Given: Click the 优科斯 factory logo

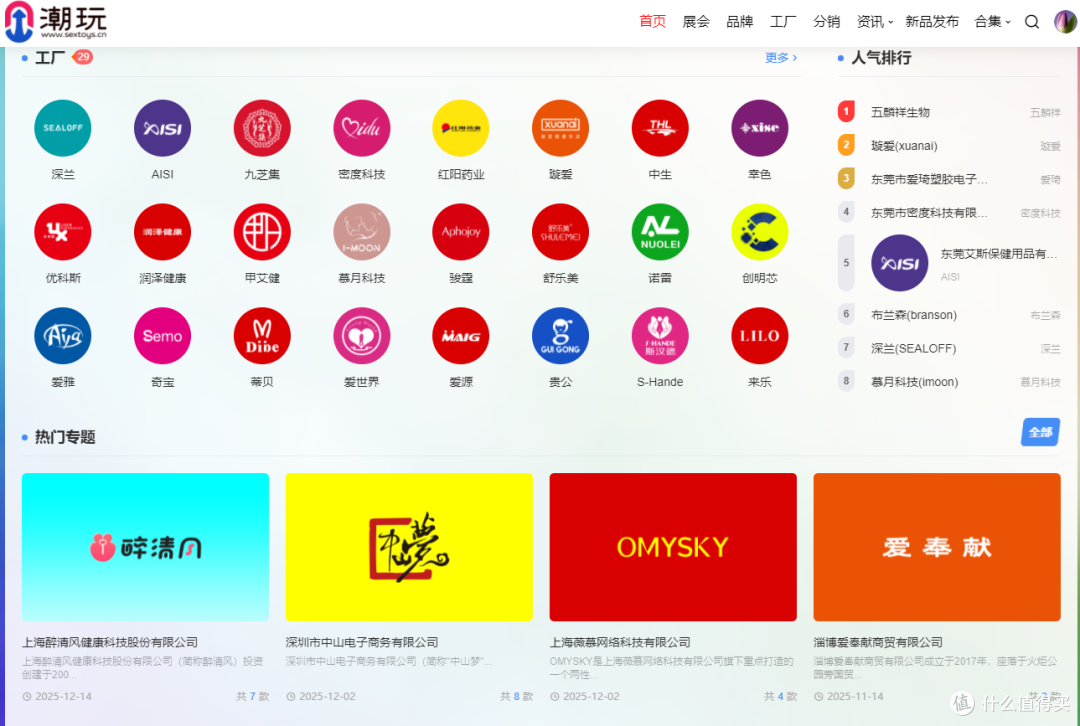Looking at the screenshot, I should pyautogui.click(x=63, y=232).
